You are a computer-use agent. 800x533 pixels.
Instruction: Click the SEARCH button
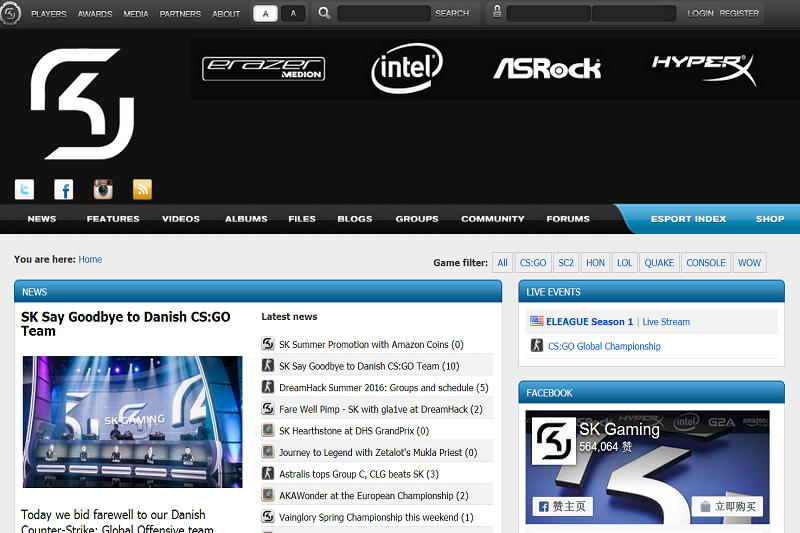pyautogui.click(x=452, y=13)
